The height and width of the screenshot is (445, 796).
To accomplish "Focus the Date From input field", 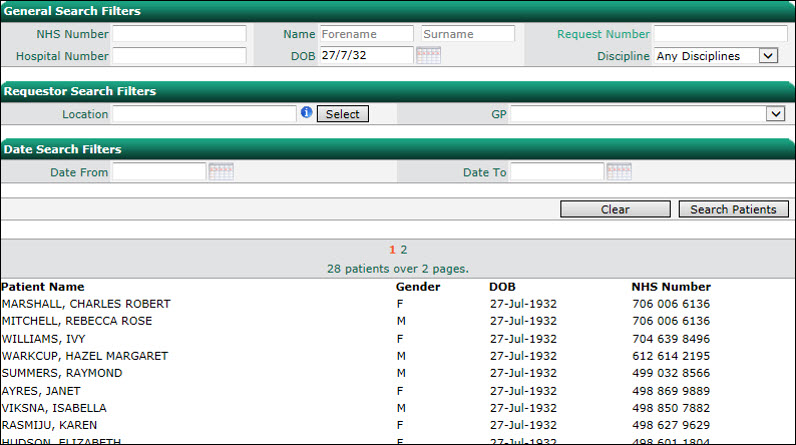I will click(159, 172).
